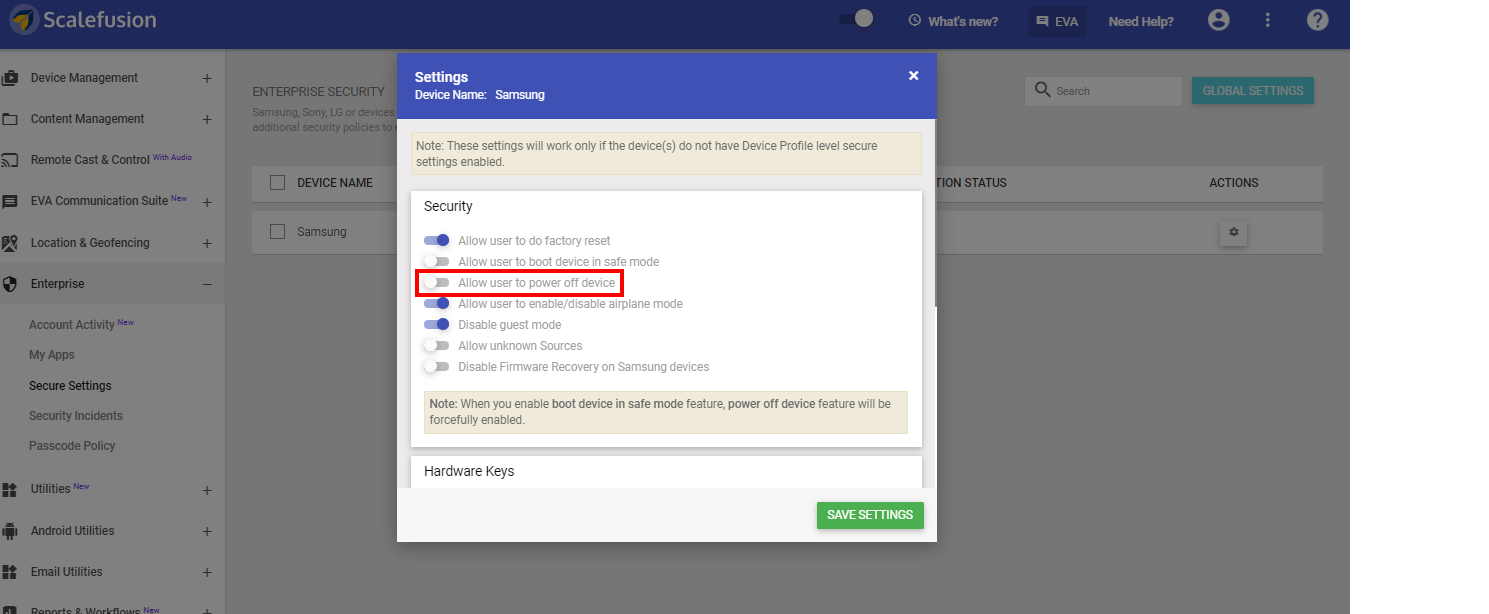The height and width of the screenshot is (614, 1489).
Task: Open Security Incidents under Enterprise
Action: click(x=76, y=416)
